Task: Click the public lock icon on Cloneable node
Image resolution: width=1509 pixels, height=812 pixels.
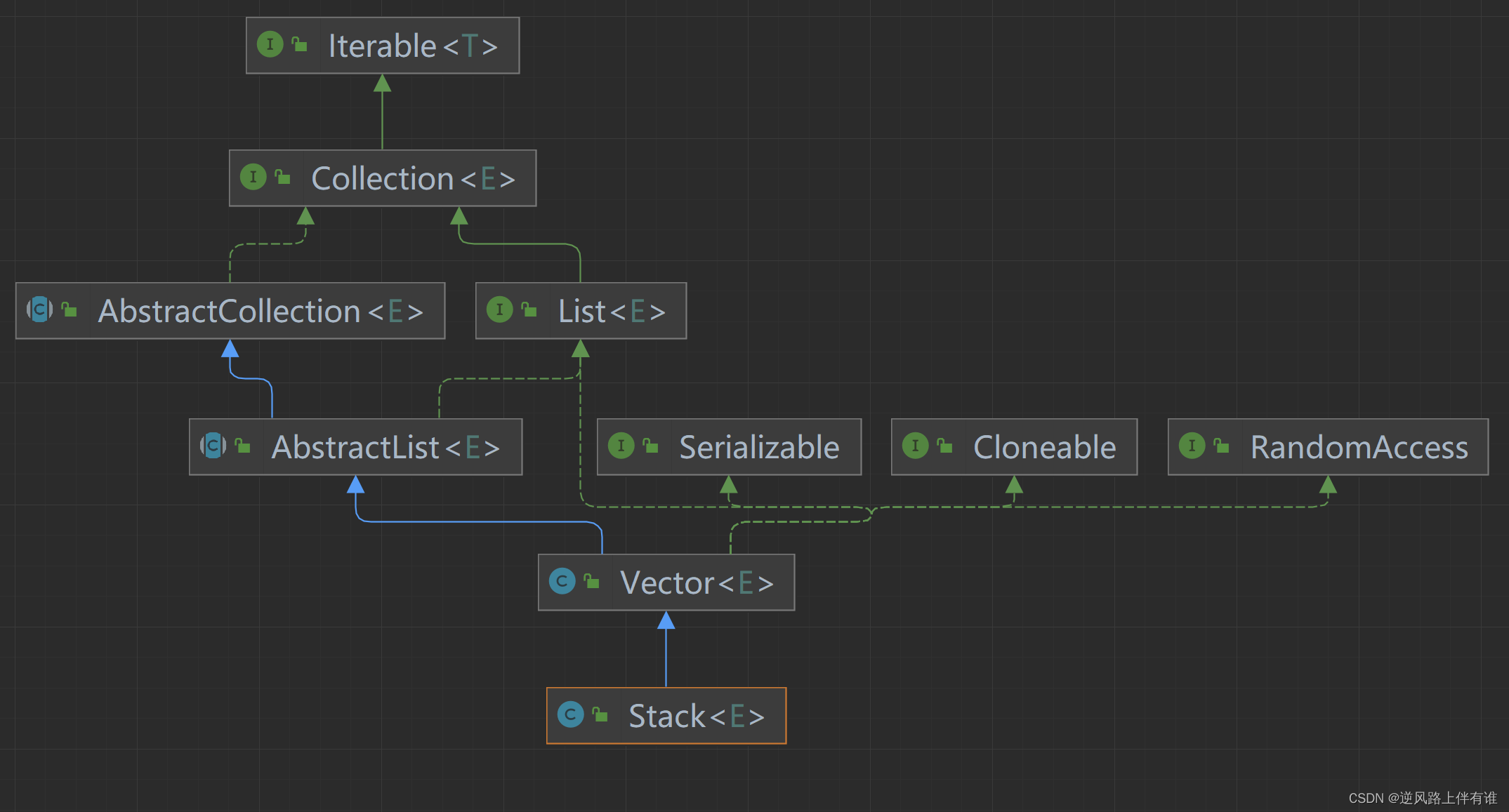Action: tap(945, 446)
